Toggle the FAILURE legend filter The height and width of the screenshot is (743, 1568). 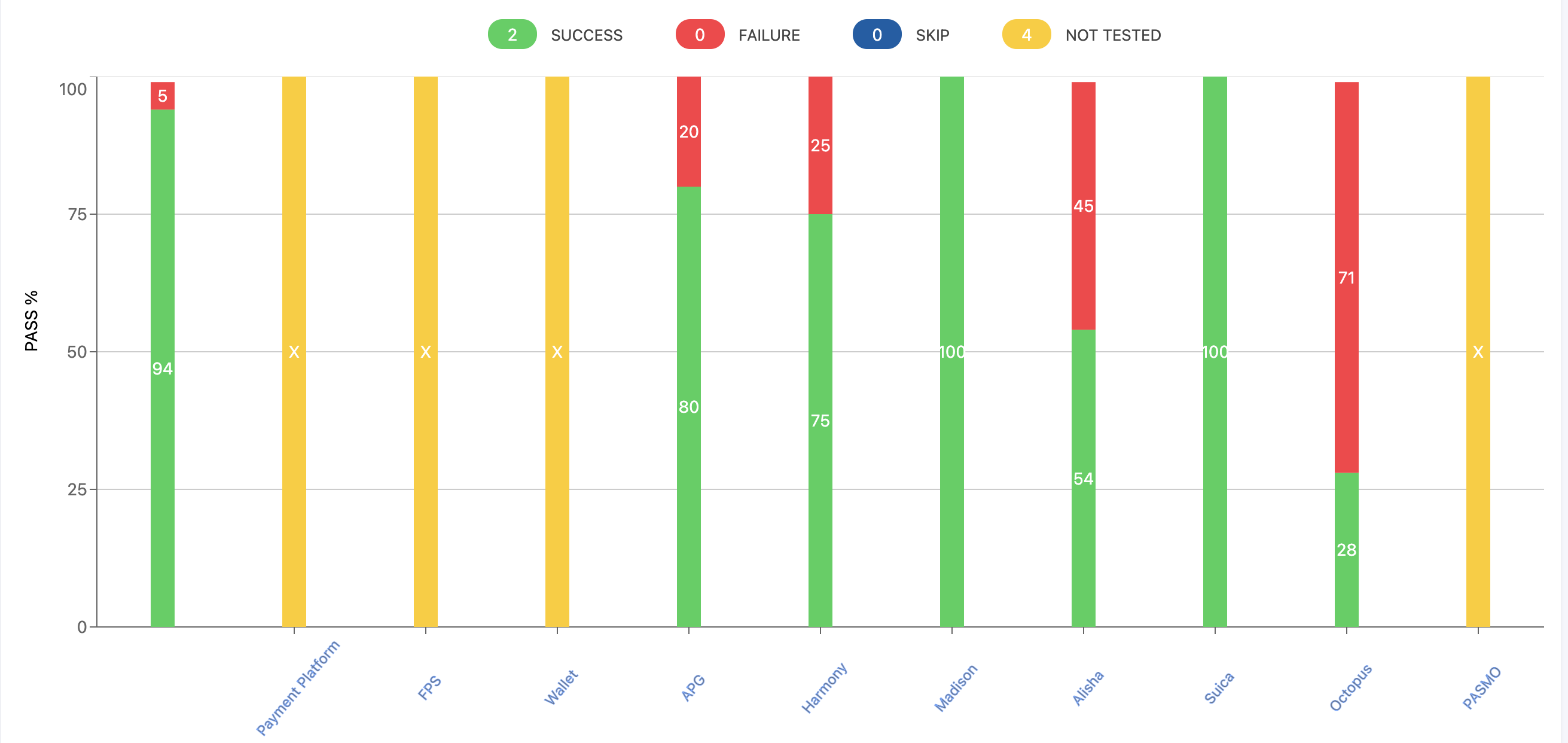(x=738, y=35)
